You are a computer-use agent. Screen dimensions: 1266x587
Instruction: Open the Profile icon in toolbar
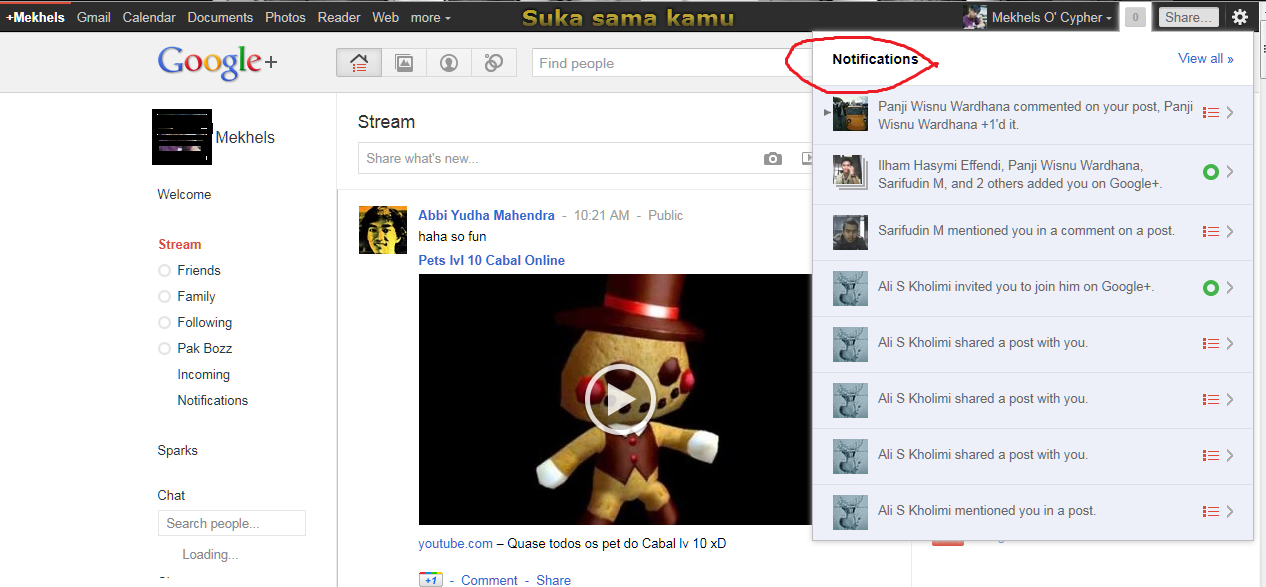(449, 63)
